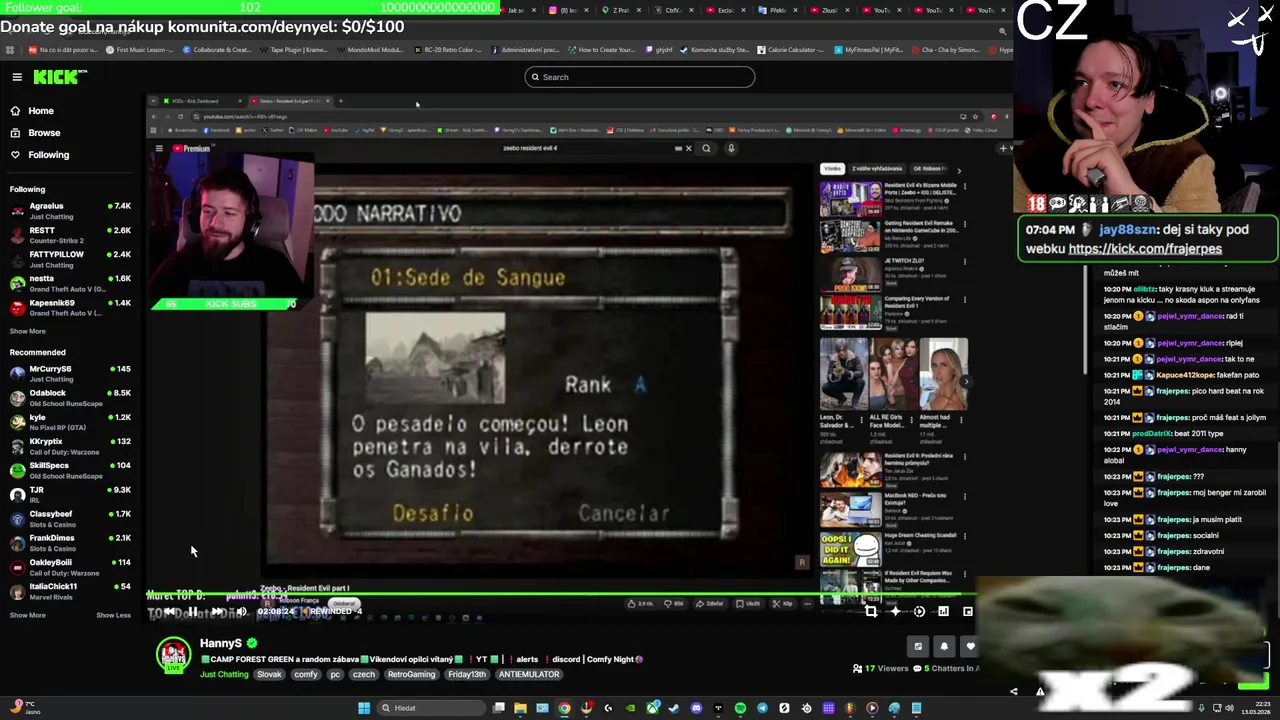The image size is (1280, 720).
Task: Click the clip crop icon in player
Action: pos(871,611)
